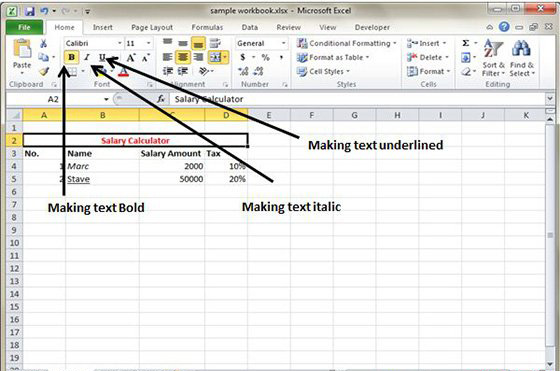This screenshot has height=371, width=560.
Task: Click the Decrease Decimal icon
Action: click(258, 71)
